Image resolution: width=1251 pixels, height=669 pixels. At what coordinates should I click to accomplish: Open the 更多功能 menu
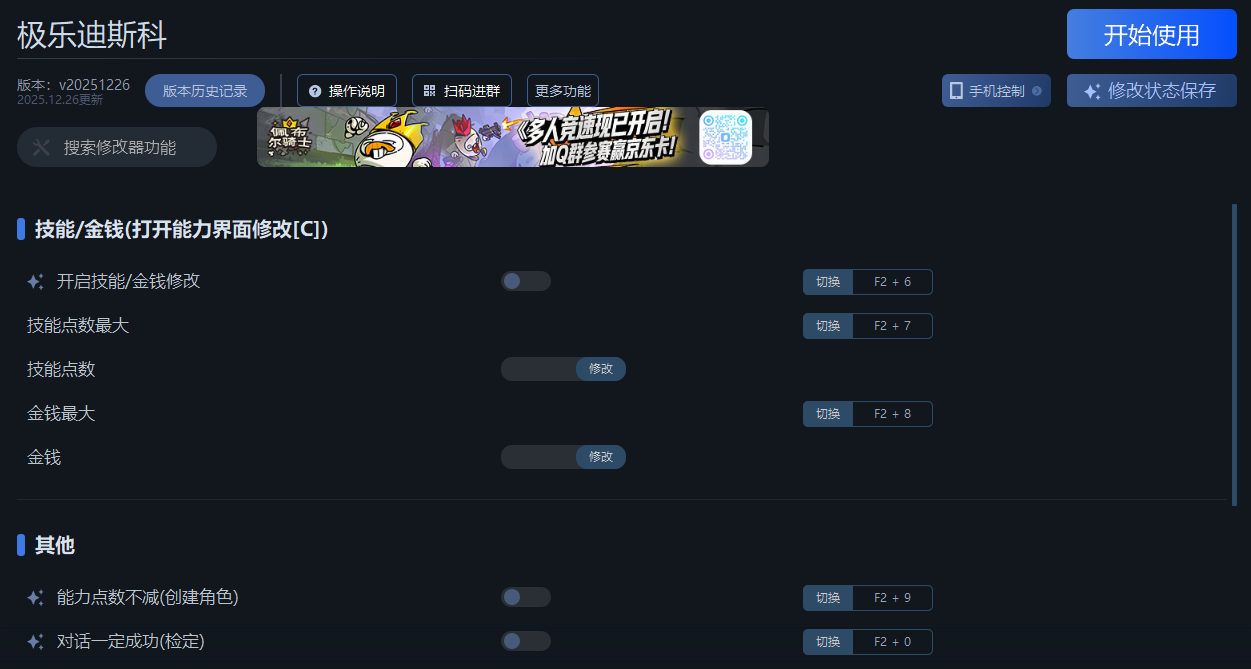tap(563, 91)
